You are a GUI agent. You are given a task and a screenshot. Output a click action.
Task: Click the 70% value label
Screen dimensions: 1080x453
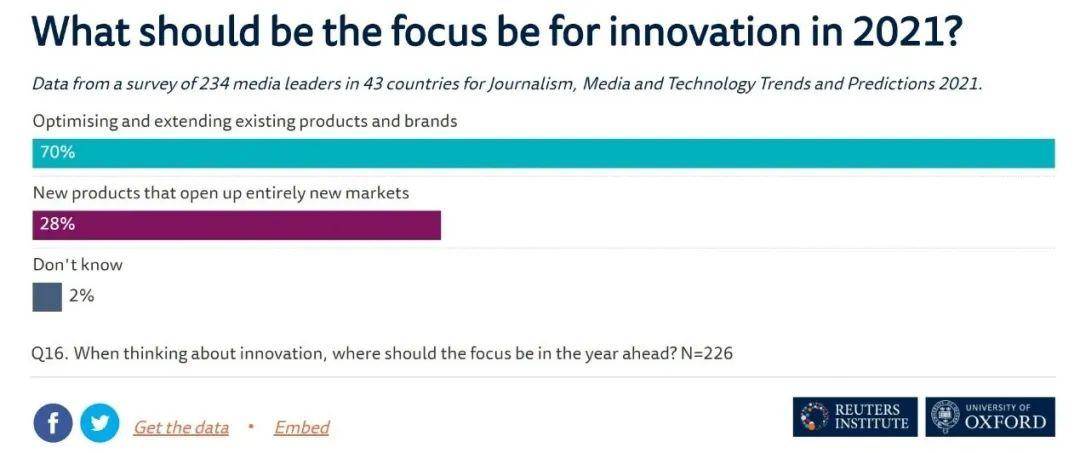pos(57,153)
